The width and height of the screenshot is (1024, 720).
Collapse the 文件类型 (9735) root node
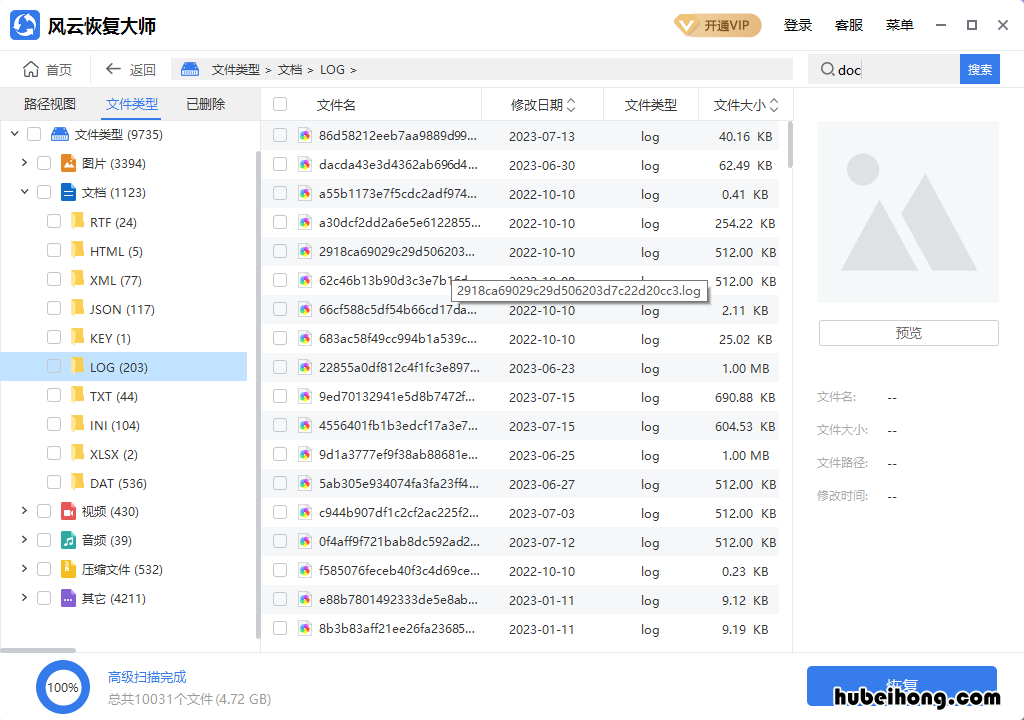pos(15,134)
